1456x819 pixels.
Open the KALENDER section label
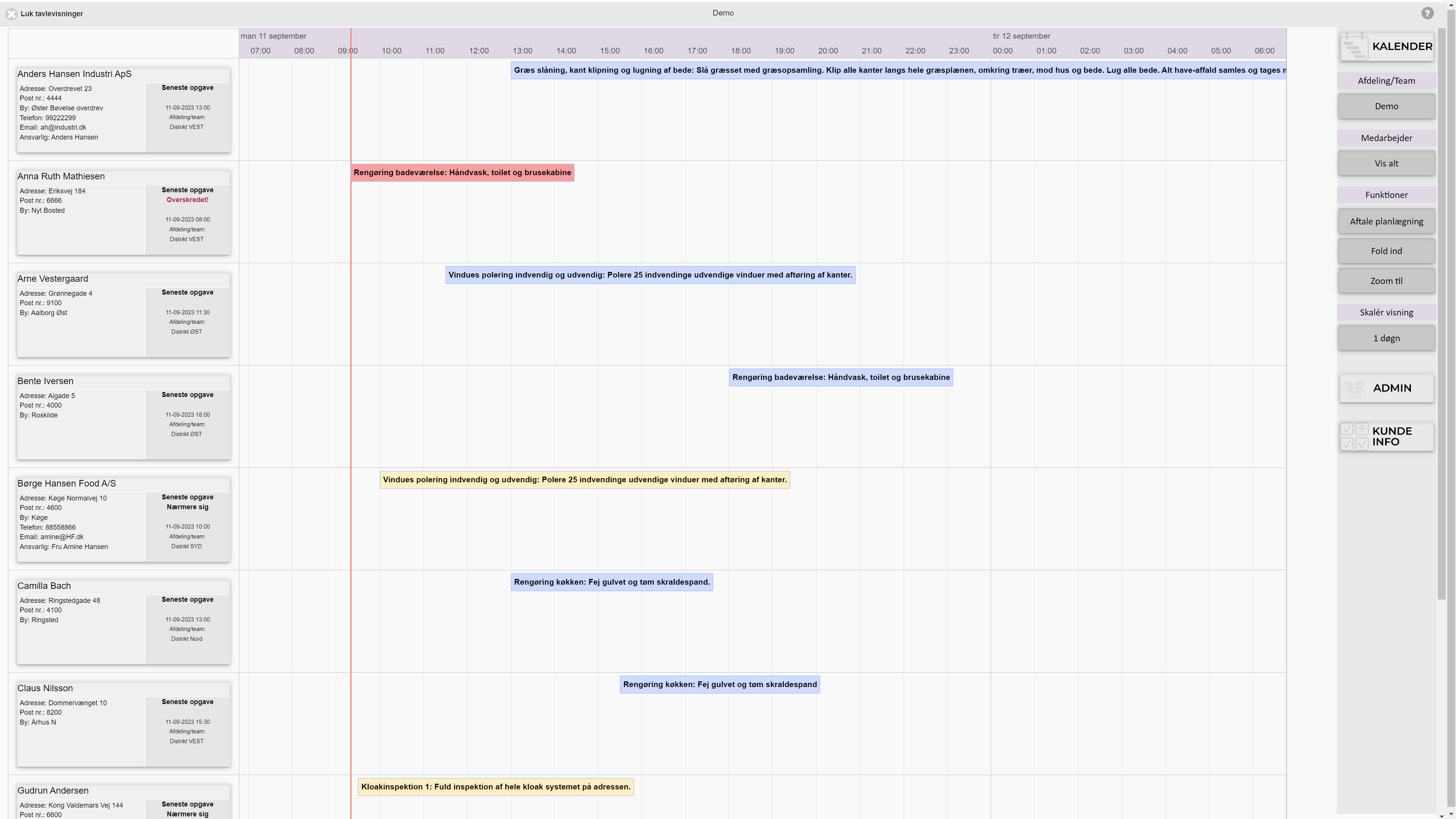pyautogui.click(x=1402, y=46)
